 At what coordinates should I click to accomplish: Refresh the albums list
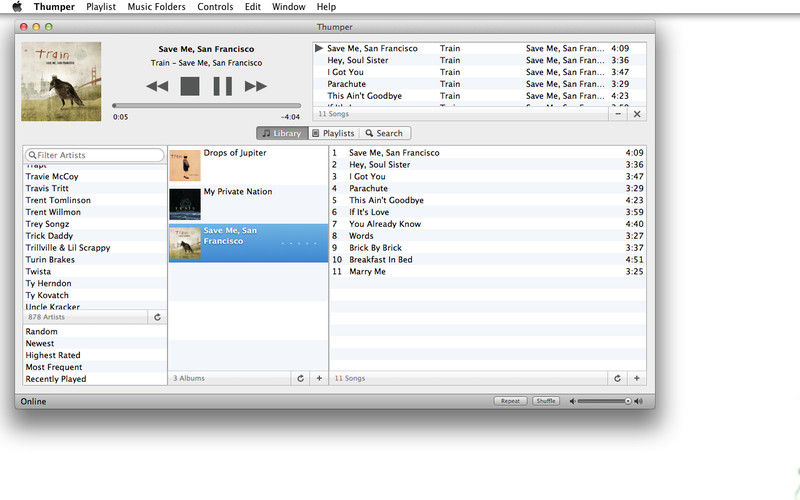(301, 378)
